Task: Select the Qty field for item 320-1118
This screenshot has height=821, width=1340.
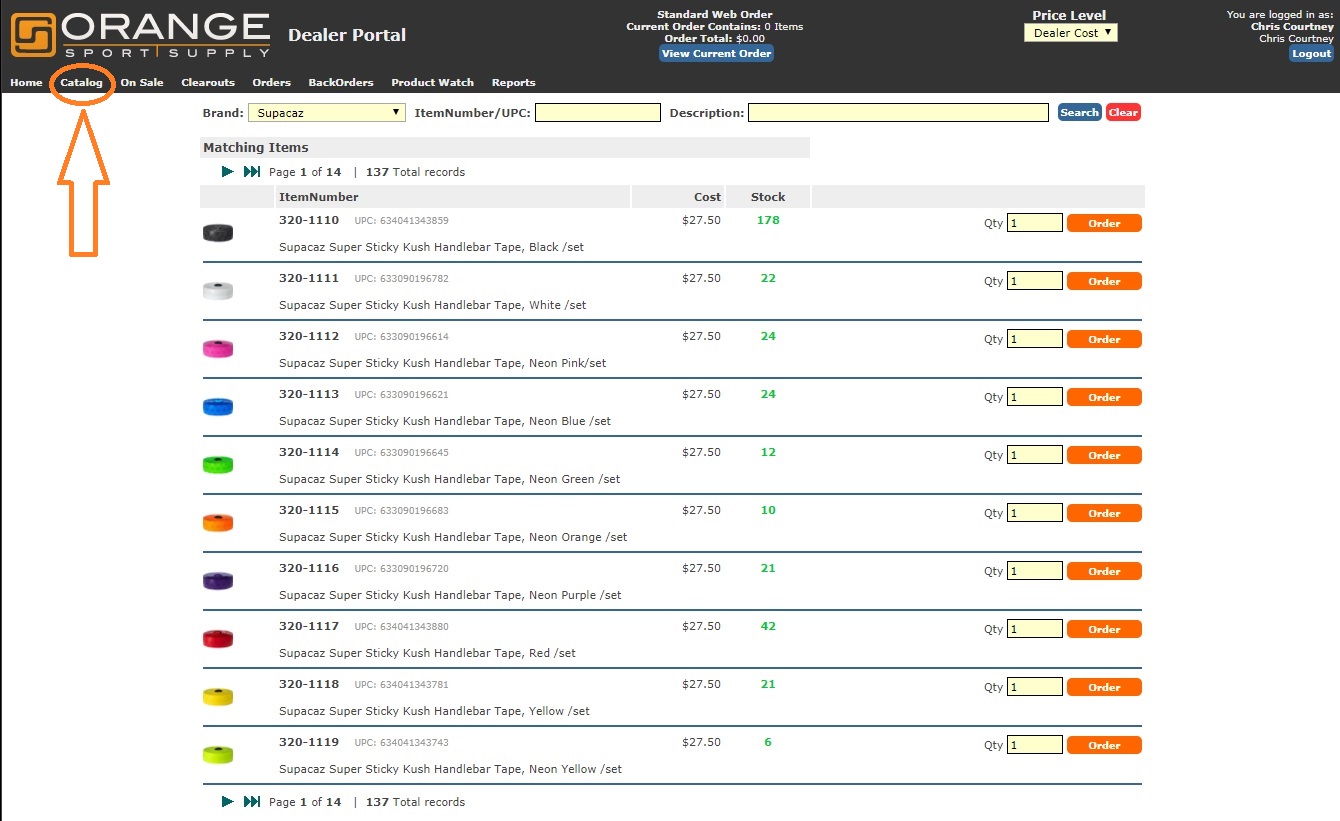Action: (1035, 687)
